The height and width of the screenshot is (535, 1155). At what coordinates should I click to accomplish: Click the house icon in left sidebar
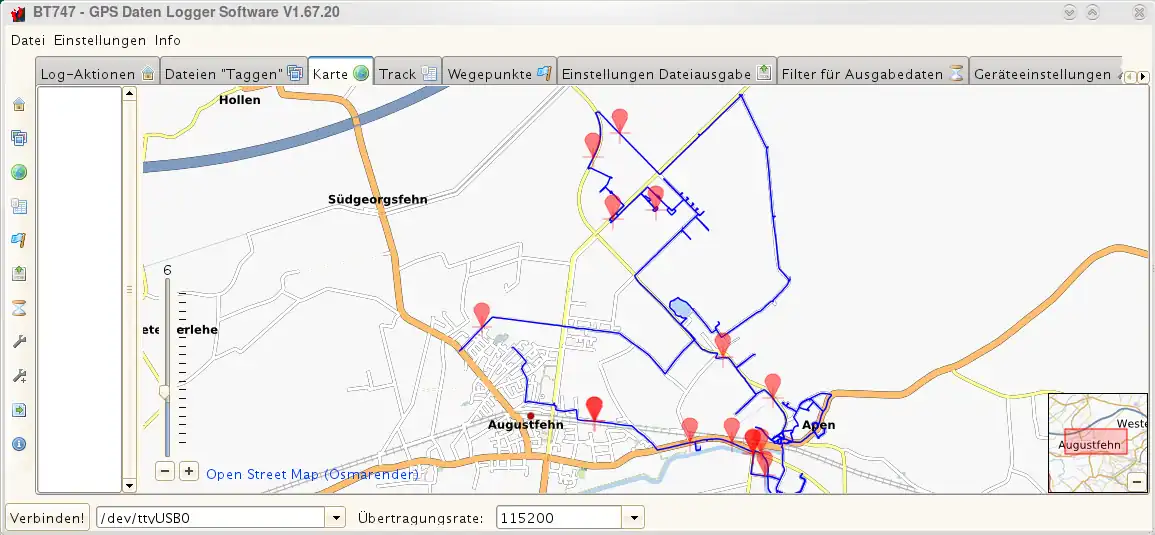tap(18, 105)
